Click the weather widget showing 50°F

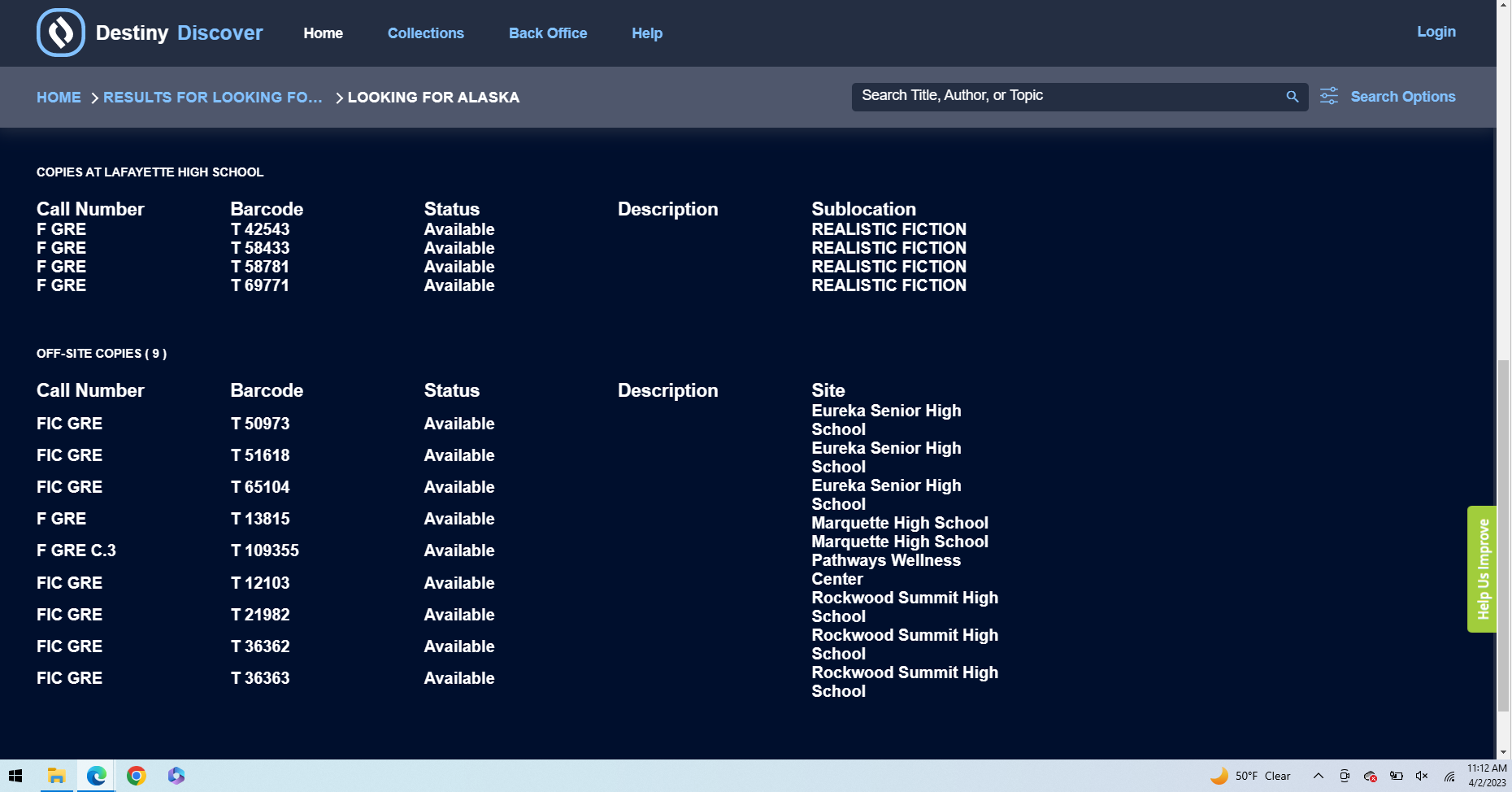1250,776
